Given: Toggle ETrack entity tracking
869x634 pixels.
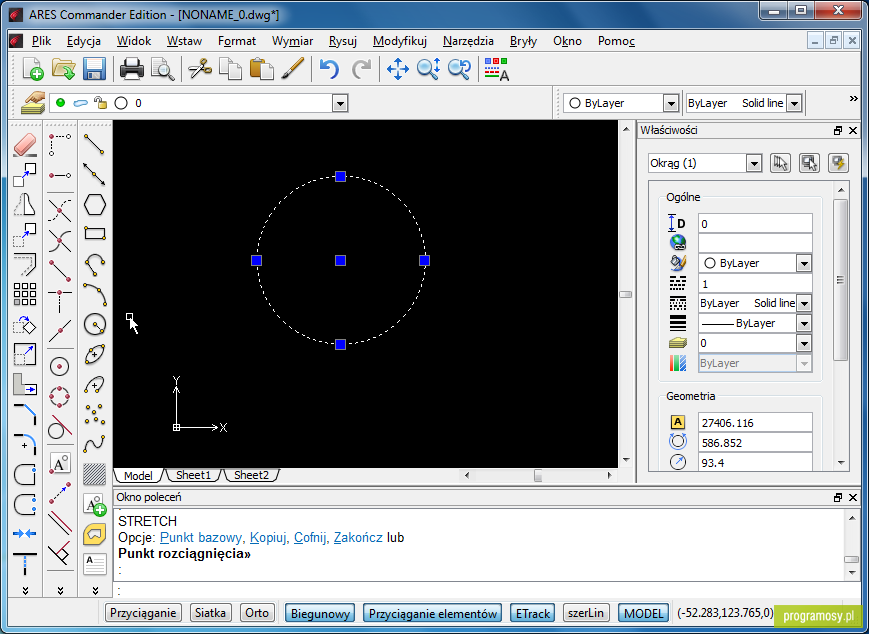Looking at the screenshot, I should click(533, 613).
